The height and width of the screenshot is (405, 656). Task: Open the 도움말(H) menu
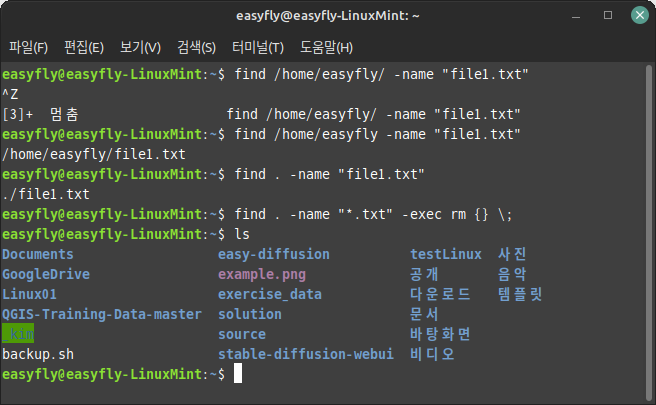(326, 47)
